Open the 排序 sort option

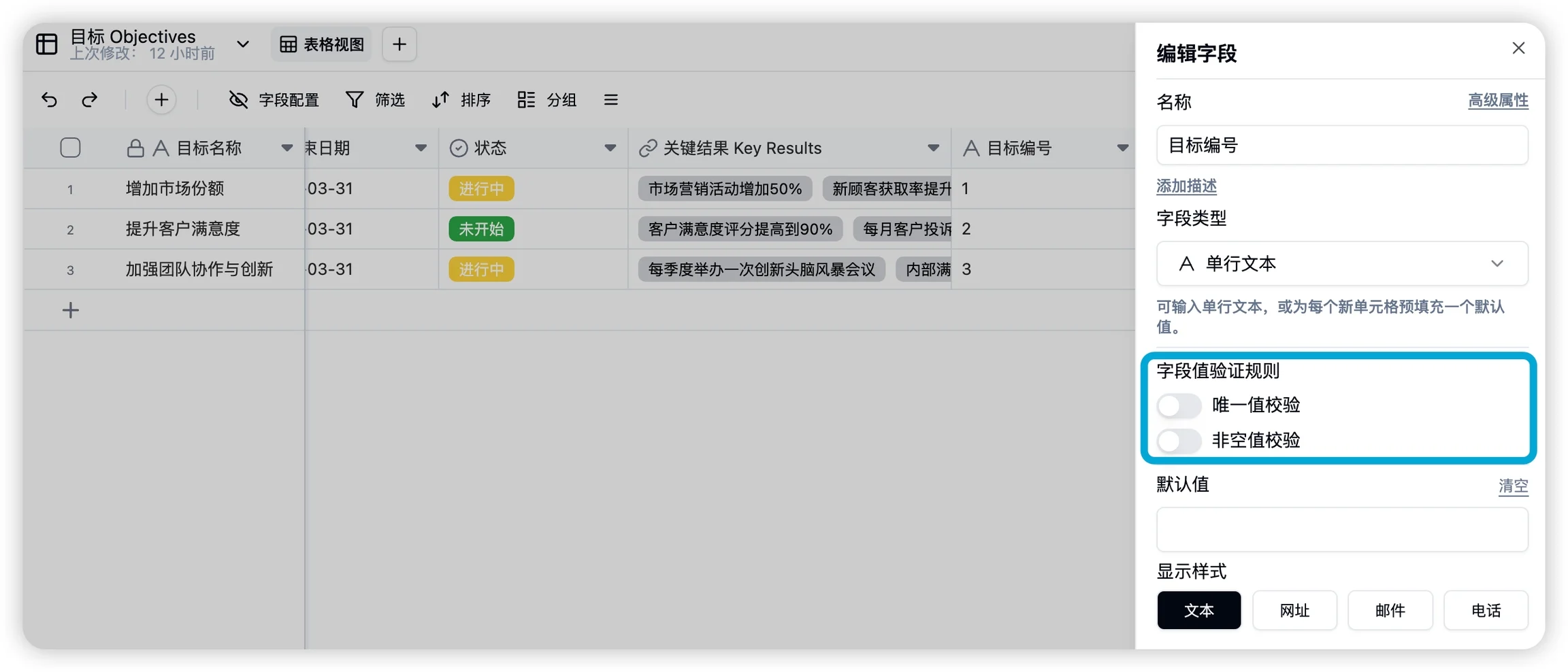coord(461,100)
